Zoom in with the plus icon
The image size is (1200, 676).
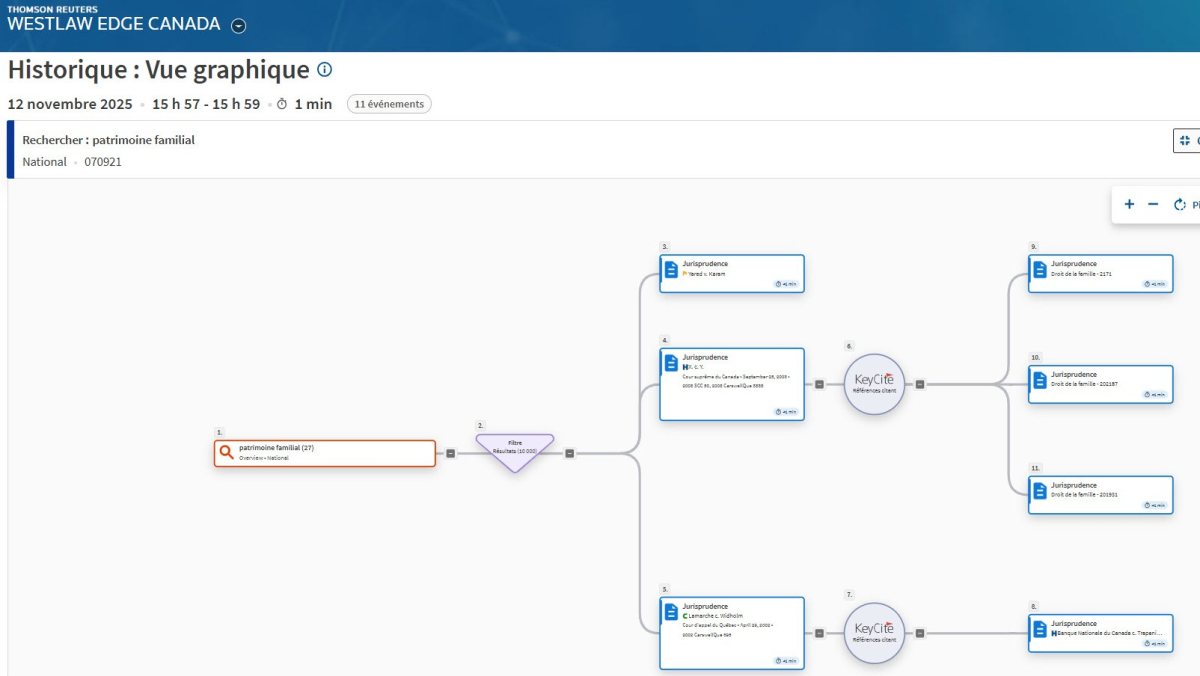1129,204
